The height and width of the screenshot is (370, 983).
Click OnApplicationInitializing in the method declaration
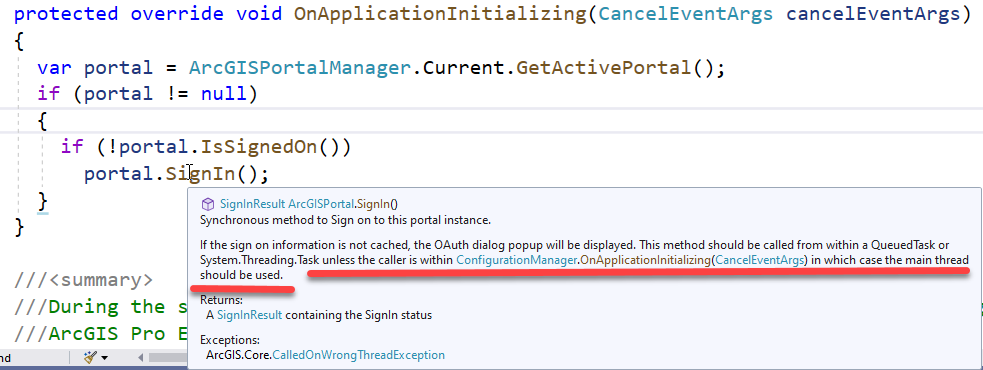pyautogui.click(x=441, y=14)
